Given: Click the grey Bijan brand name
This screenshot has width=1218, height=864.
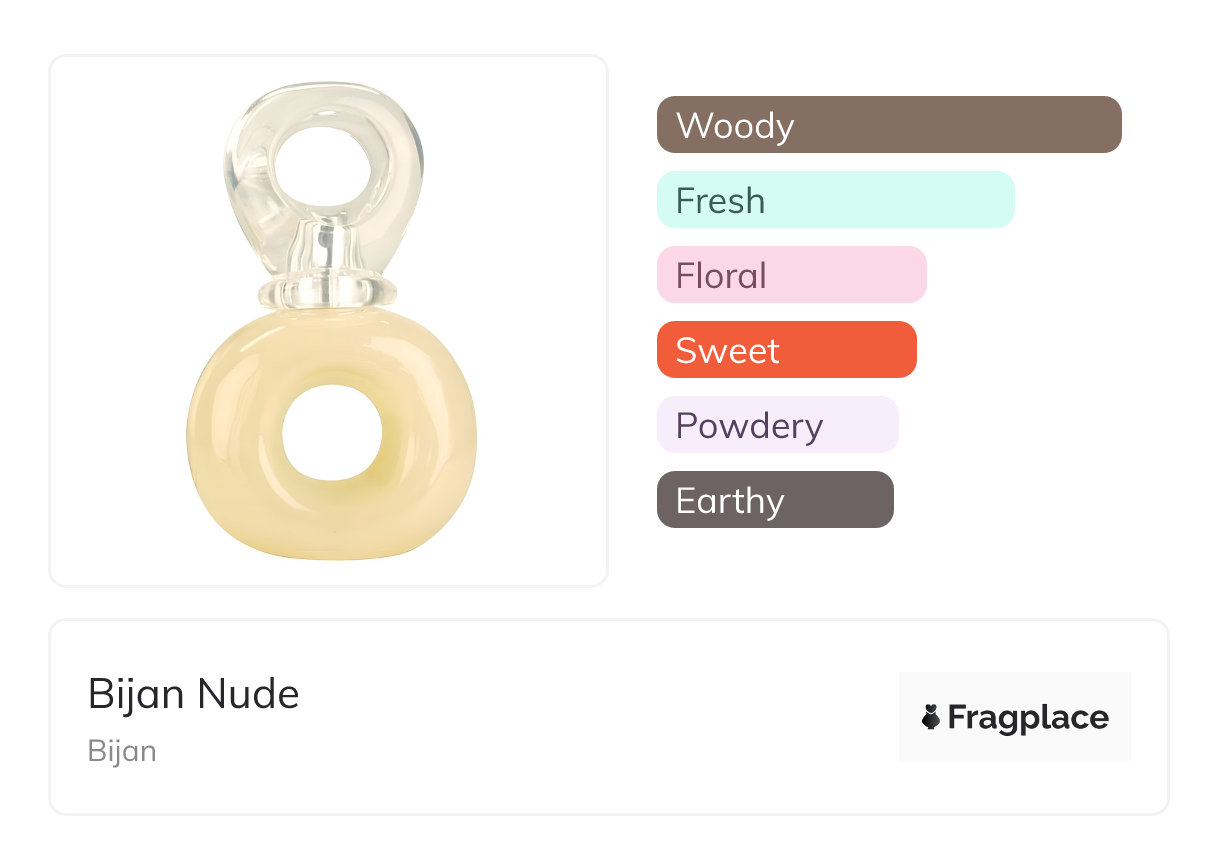Looking at the screenshot, I should 122,750.
